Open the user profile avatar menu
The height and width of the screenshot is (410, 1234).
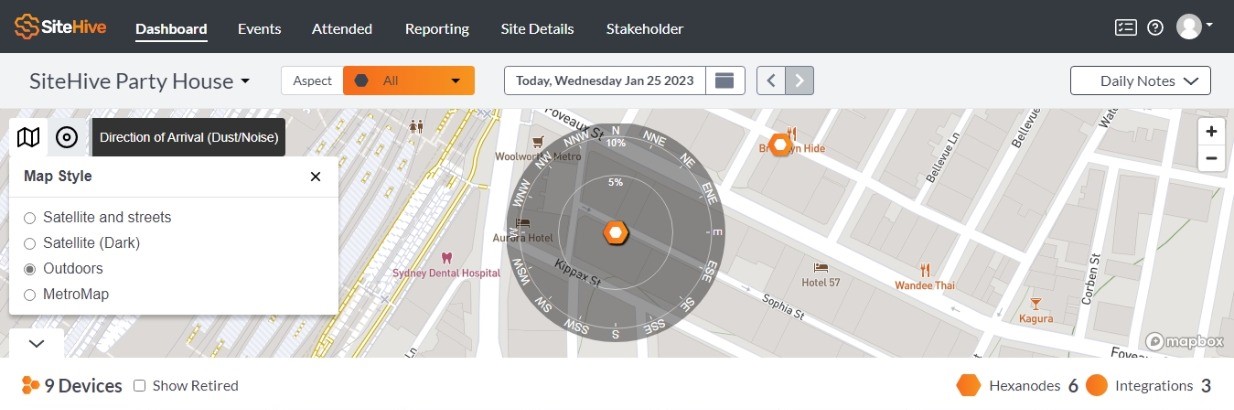point(1194,27)
